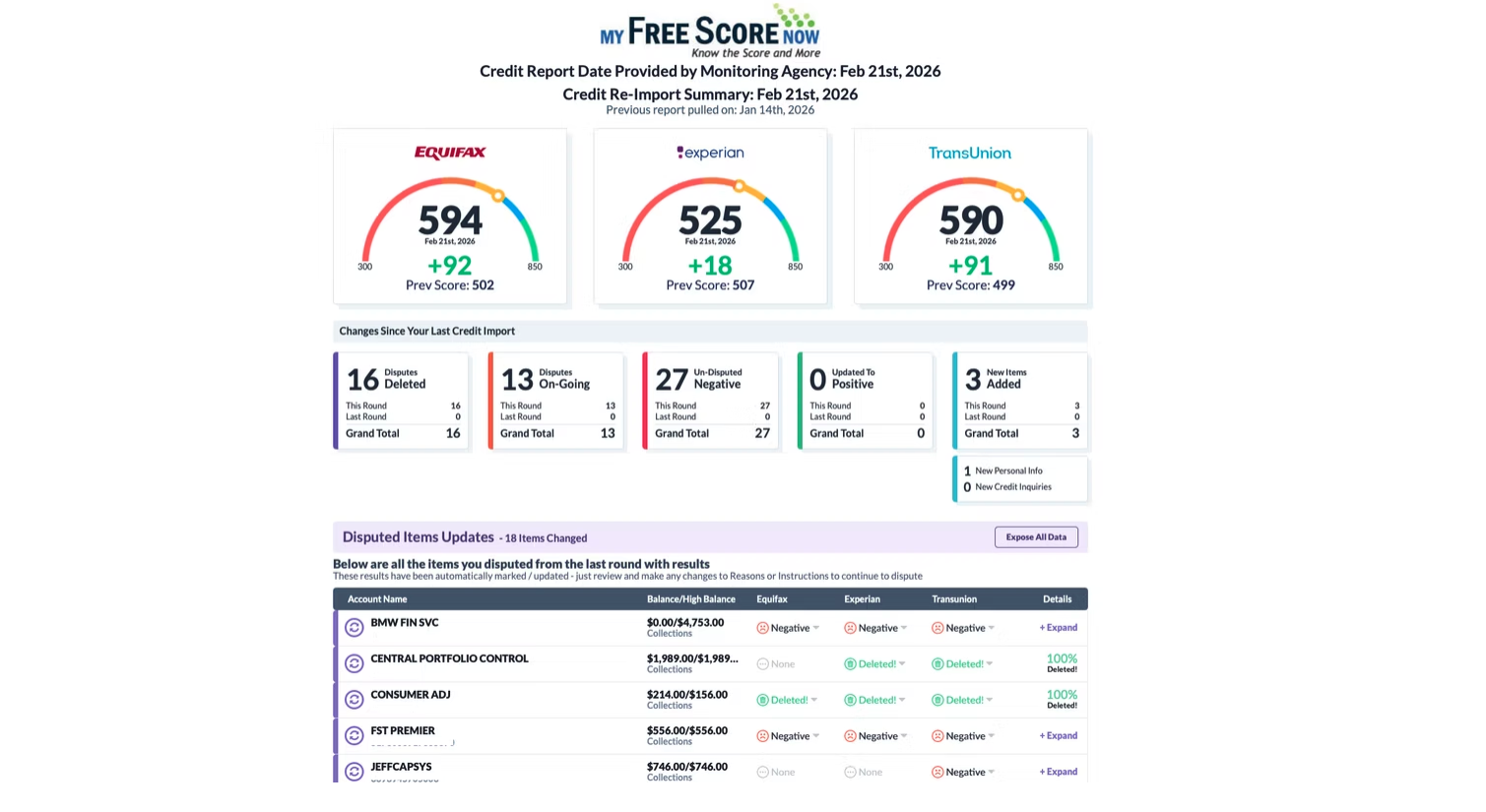Open BMW FIN SVC Equifax status dropdown arrow
The height and width of the screenshot is (812, 1486).
click(816, 628)
